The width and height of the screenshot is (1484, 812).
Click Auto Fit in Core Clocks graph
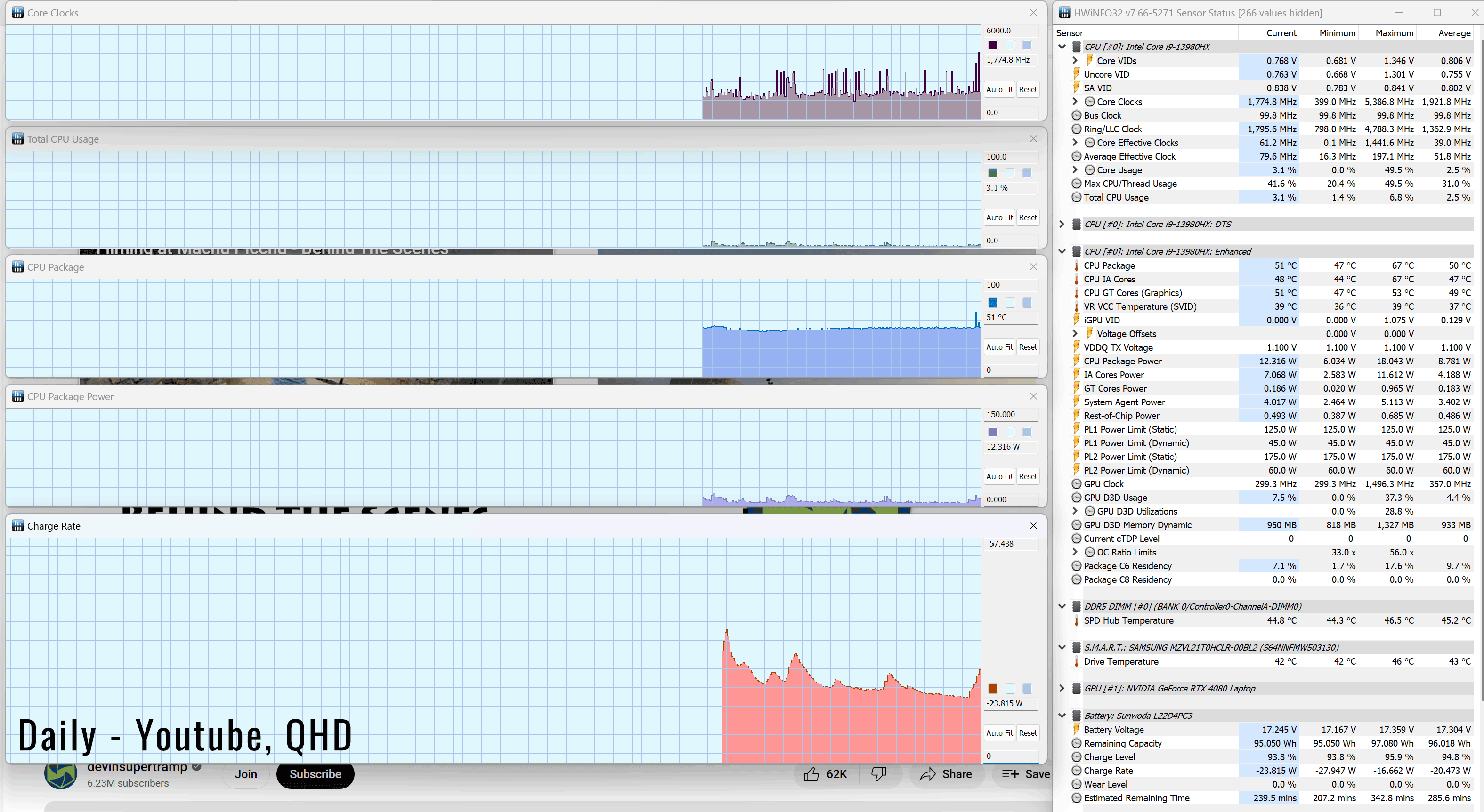999,89
